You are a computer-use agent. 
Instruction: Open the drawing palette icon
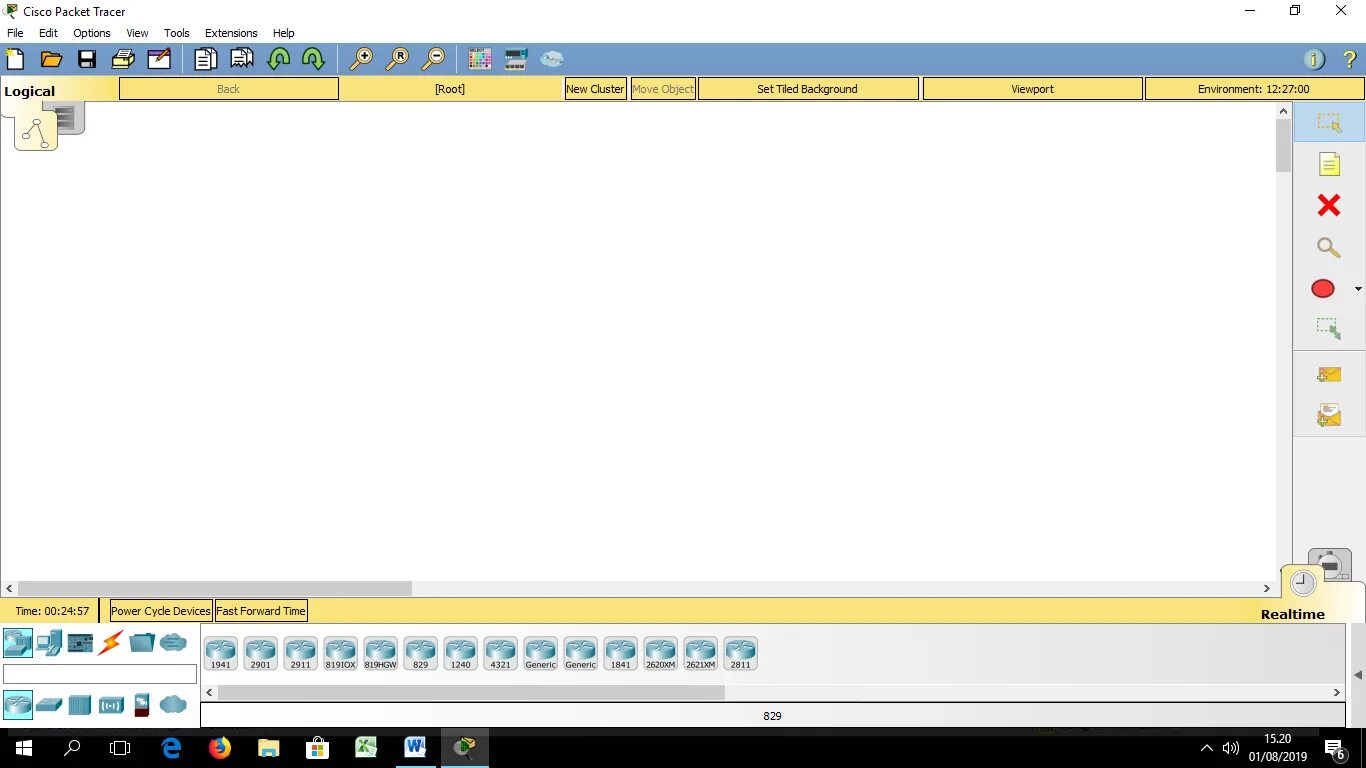click(x=480, y=59)
